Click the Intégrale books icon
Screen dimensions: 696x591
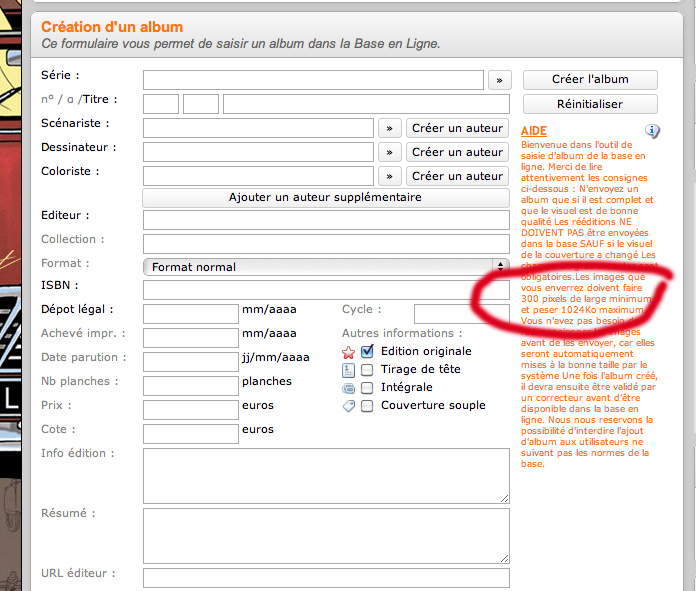348,388
